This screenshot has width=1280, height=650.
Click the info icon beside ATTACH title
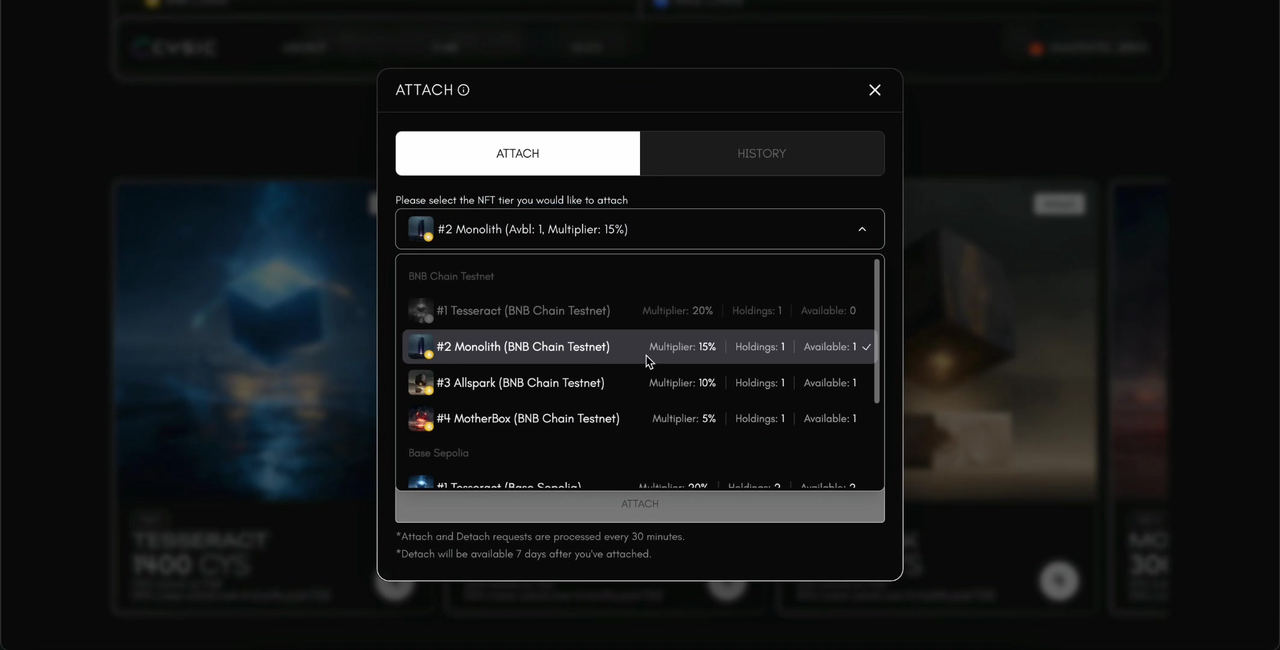(463, 90)
